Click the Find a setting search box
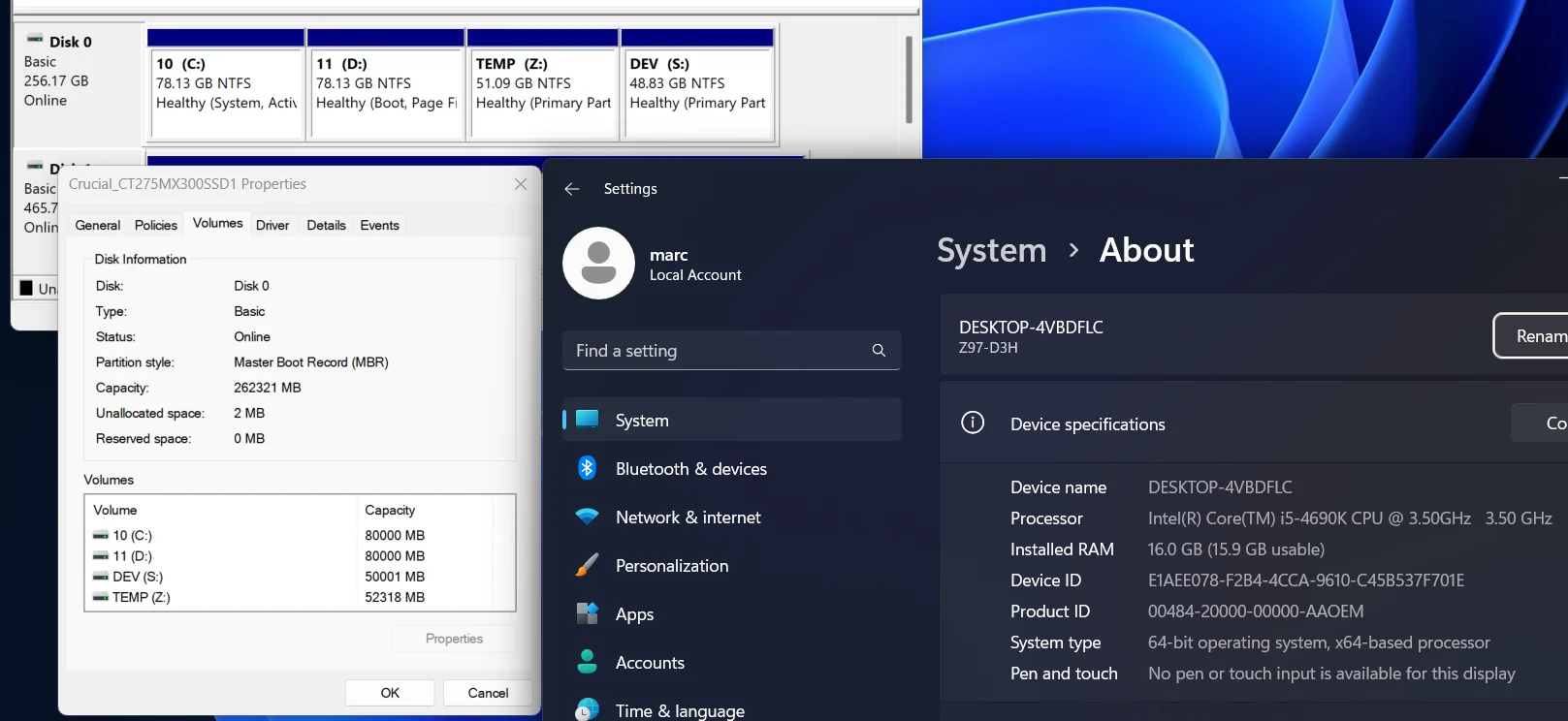Image resolution: width=1568 pixels, height=721 pixels. tap(732, 351)
